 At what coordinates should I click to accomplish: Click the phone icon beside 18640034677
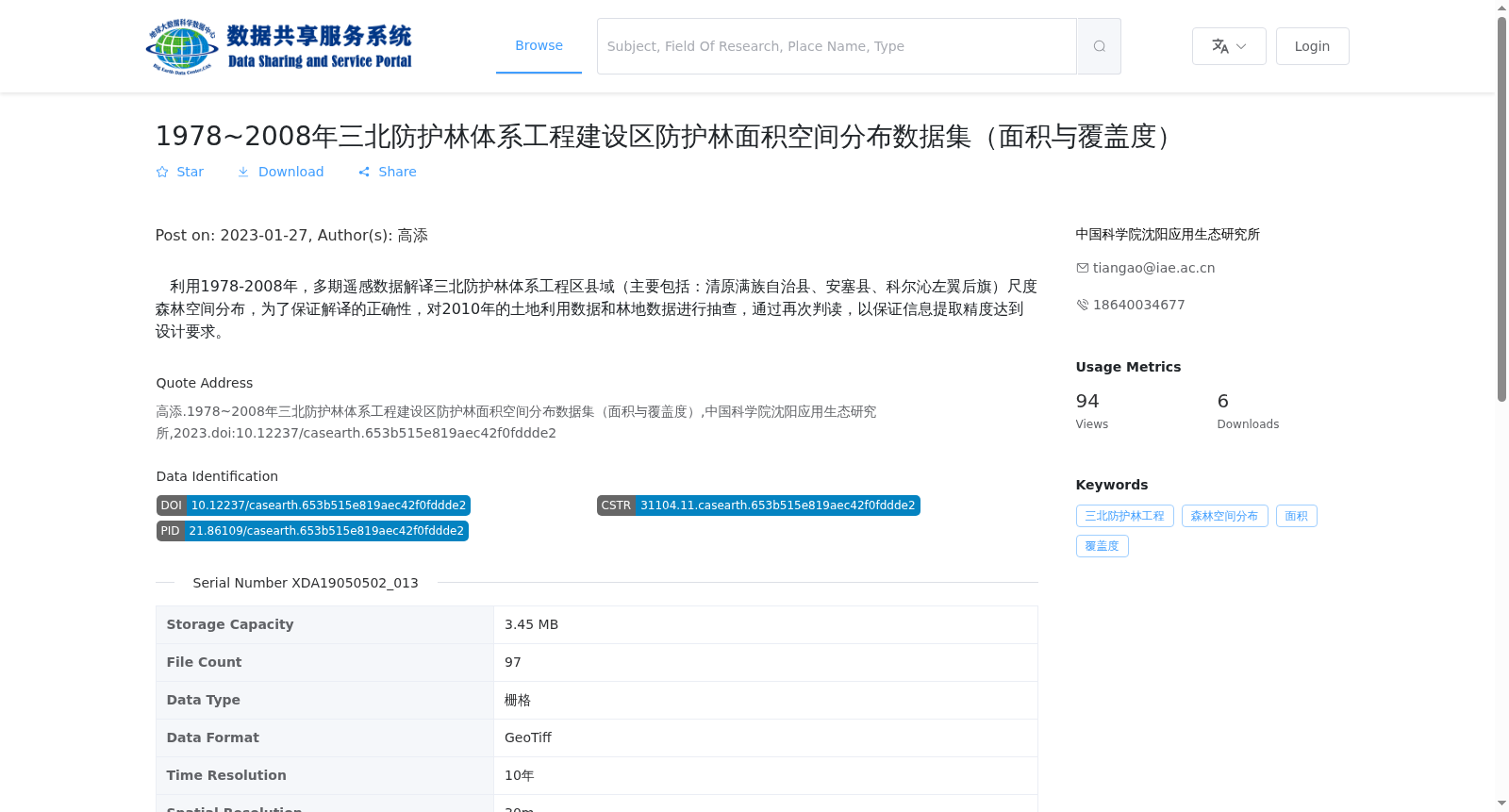[x=1083, y=305]
